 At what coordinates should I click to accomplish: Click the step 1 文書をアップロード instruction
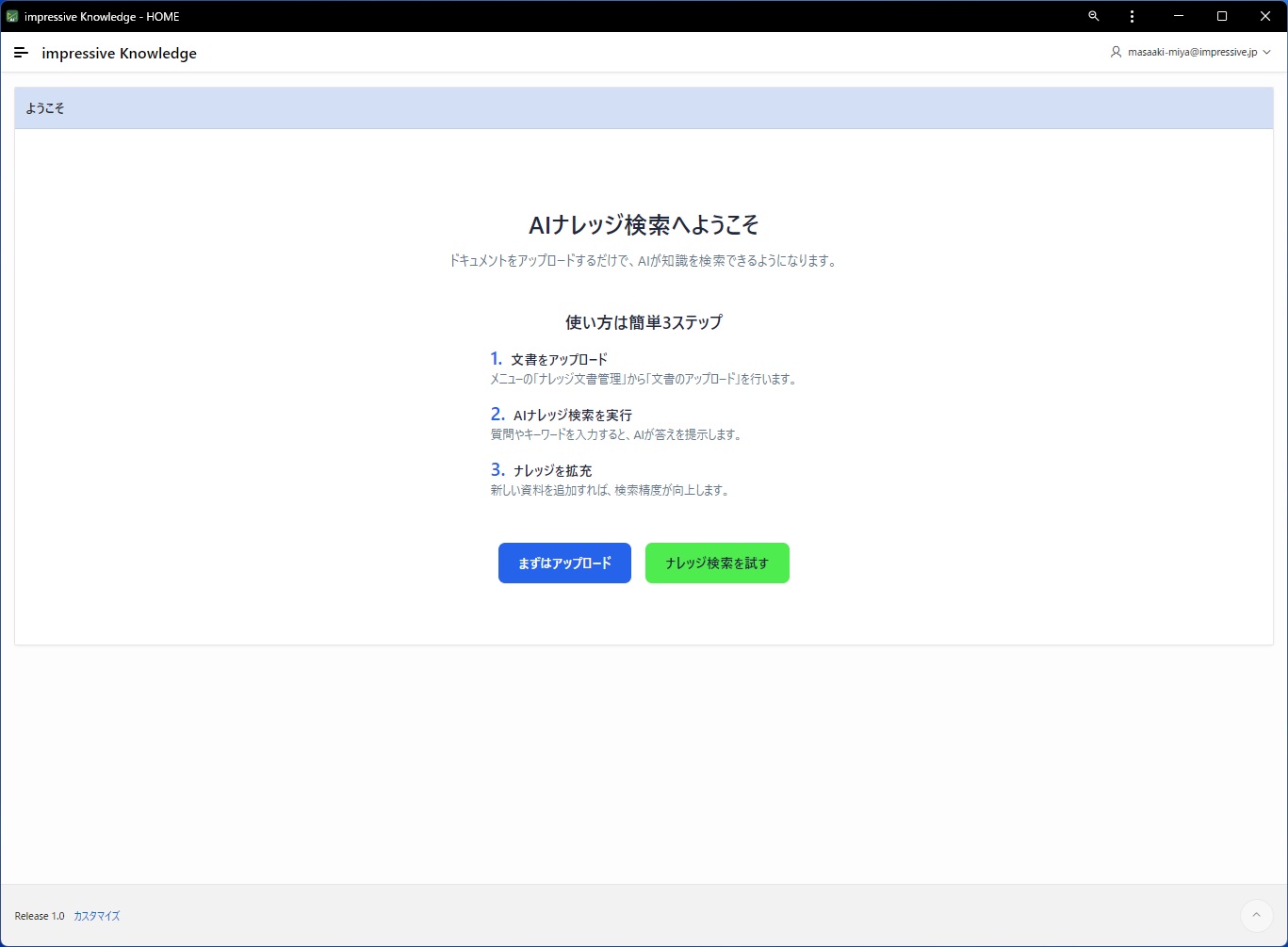click(559, 359)
